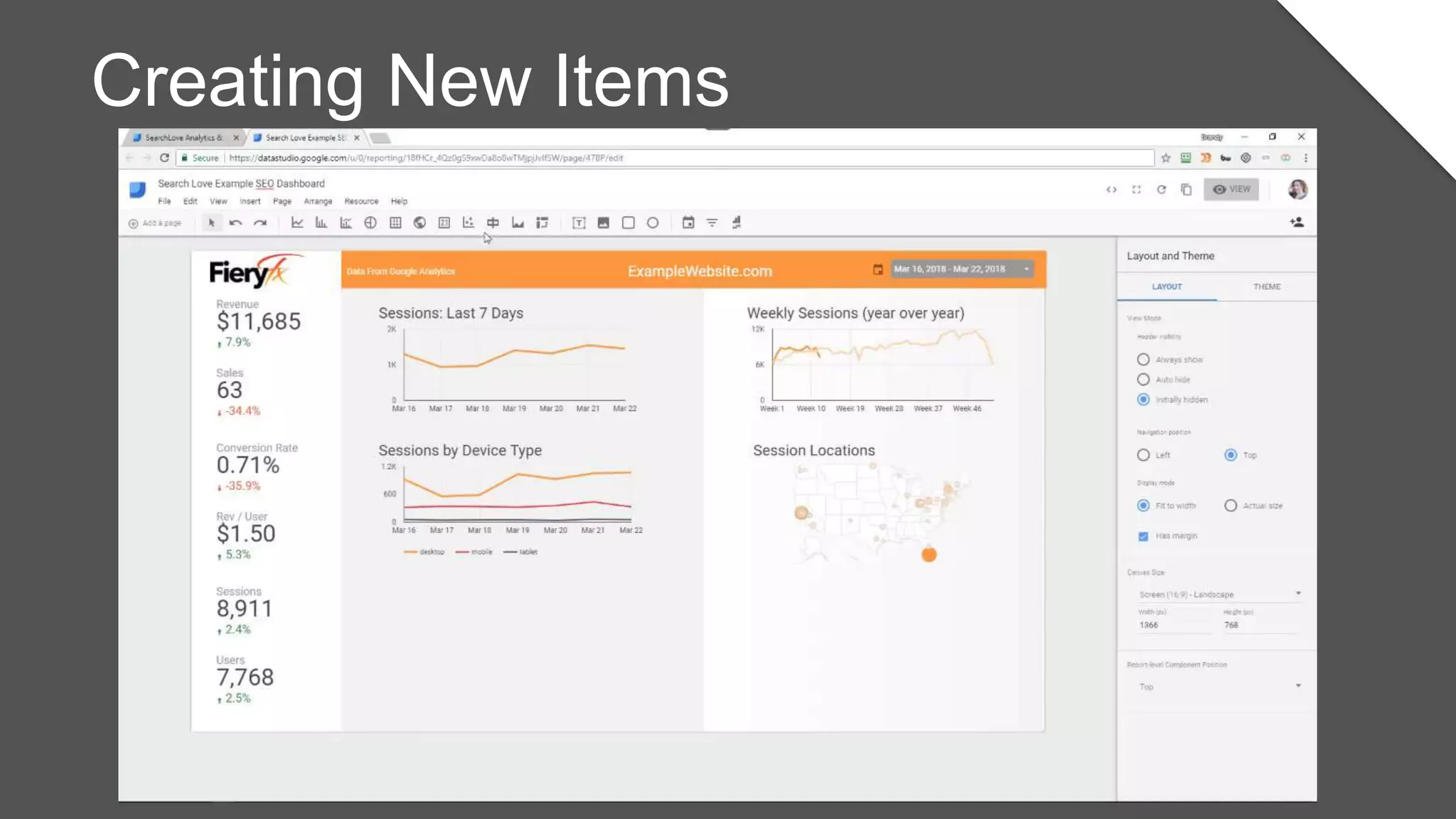Screen dimensions: 1456x819
Task: Insert a pie chart
Action: [x=370, y=223]
